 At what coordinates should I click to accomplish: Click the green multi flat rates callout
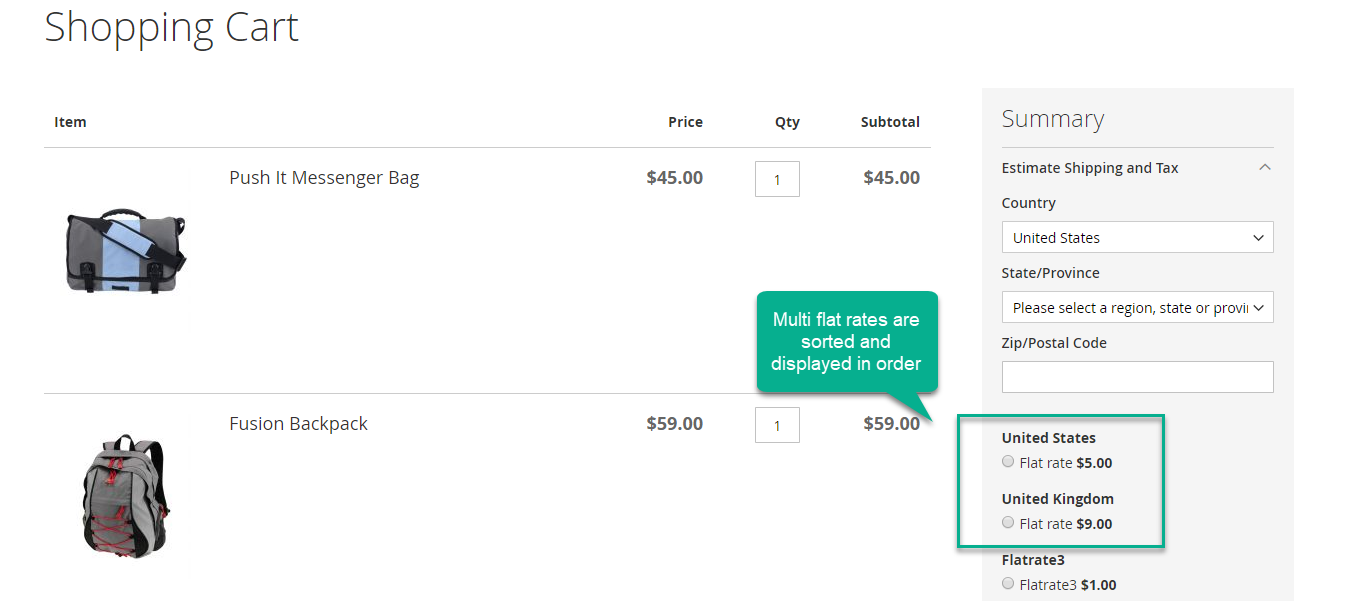click(x=846, y=342)
